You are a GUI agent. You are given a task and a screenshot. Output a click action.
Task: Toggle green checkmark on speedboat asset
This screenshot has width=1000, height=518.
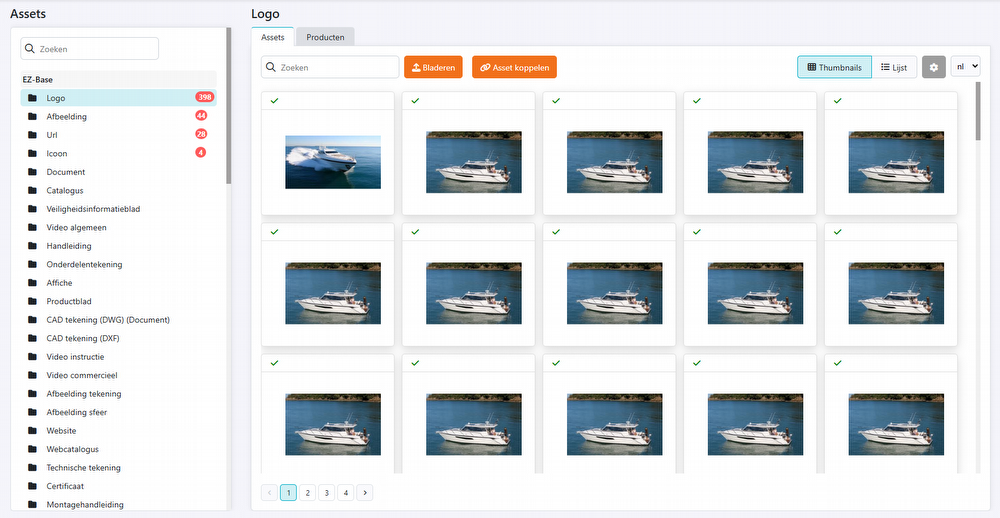point(274,101)
